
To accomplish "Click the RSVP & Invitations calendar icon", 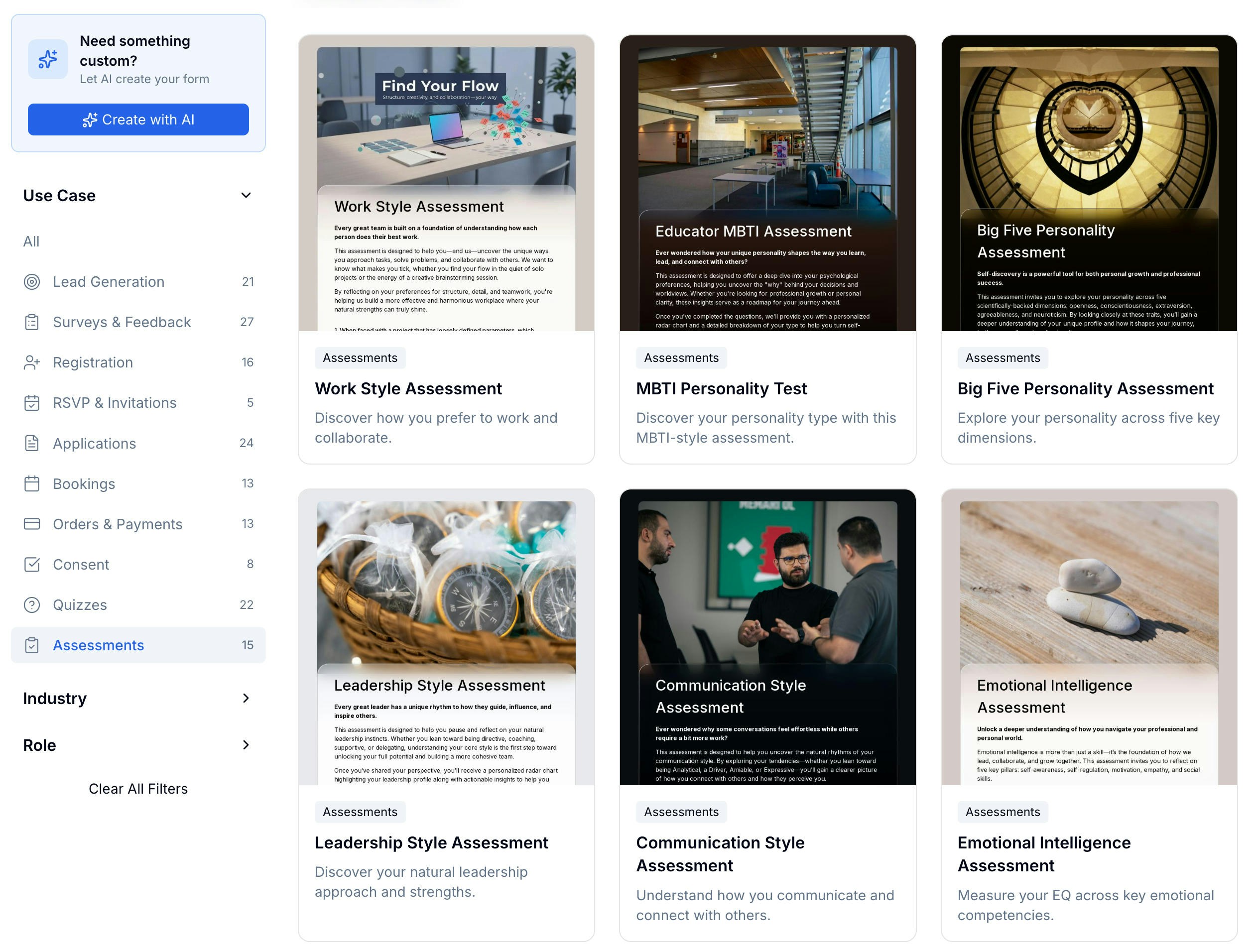I will 32,403.
